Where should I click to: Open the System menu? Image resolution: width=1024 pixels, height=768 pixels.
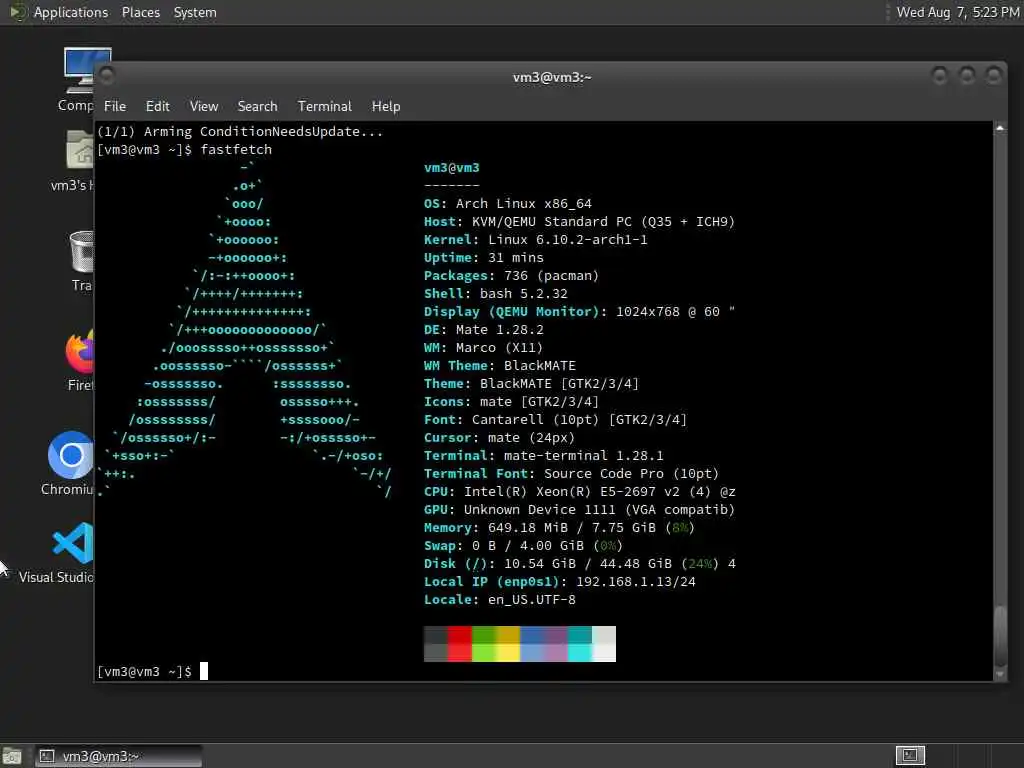[x=195, y=12]
